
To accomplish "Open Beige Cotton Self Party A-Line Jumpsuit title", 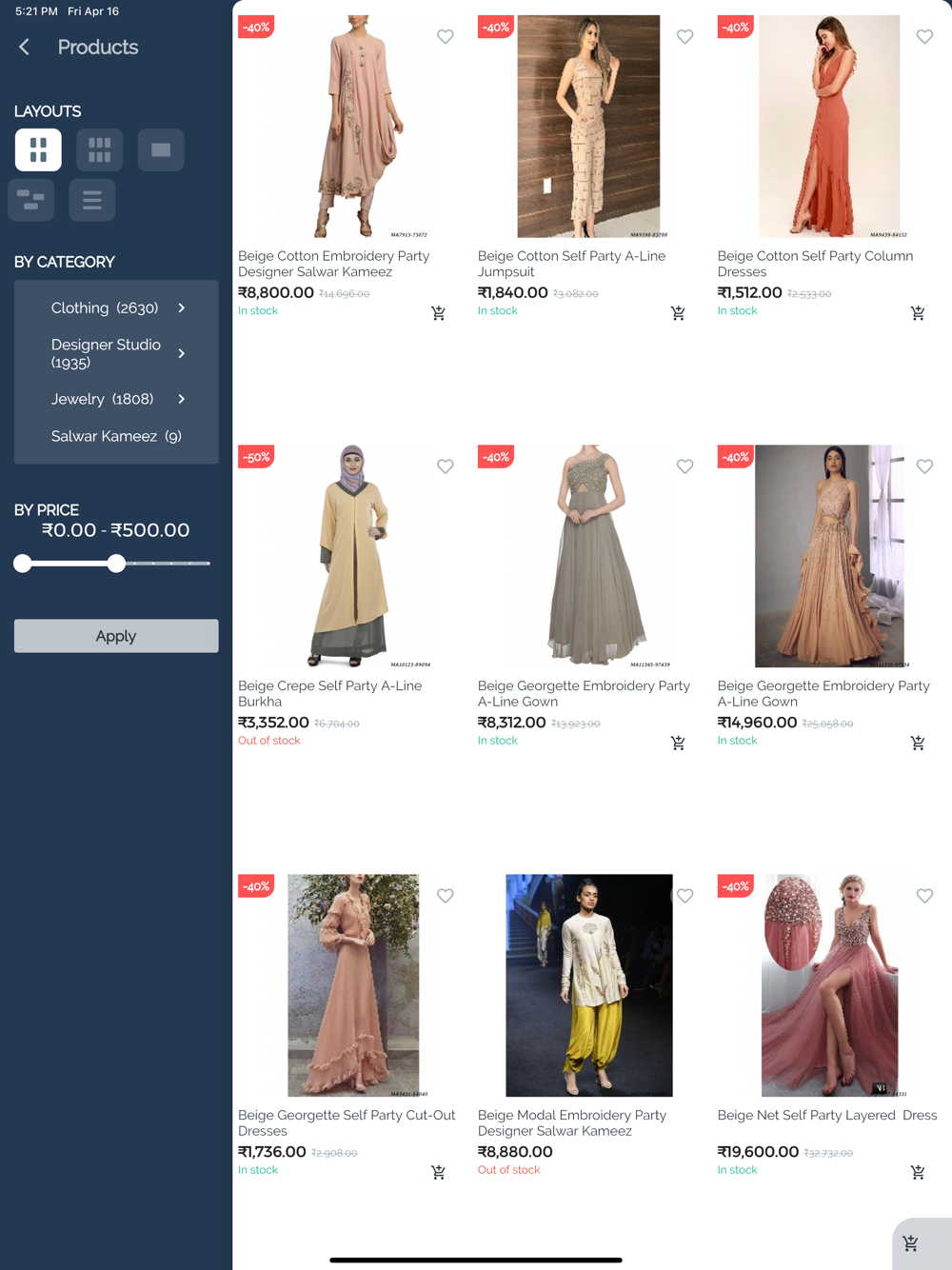I will click(571, 264).
